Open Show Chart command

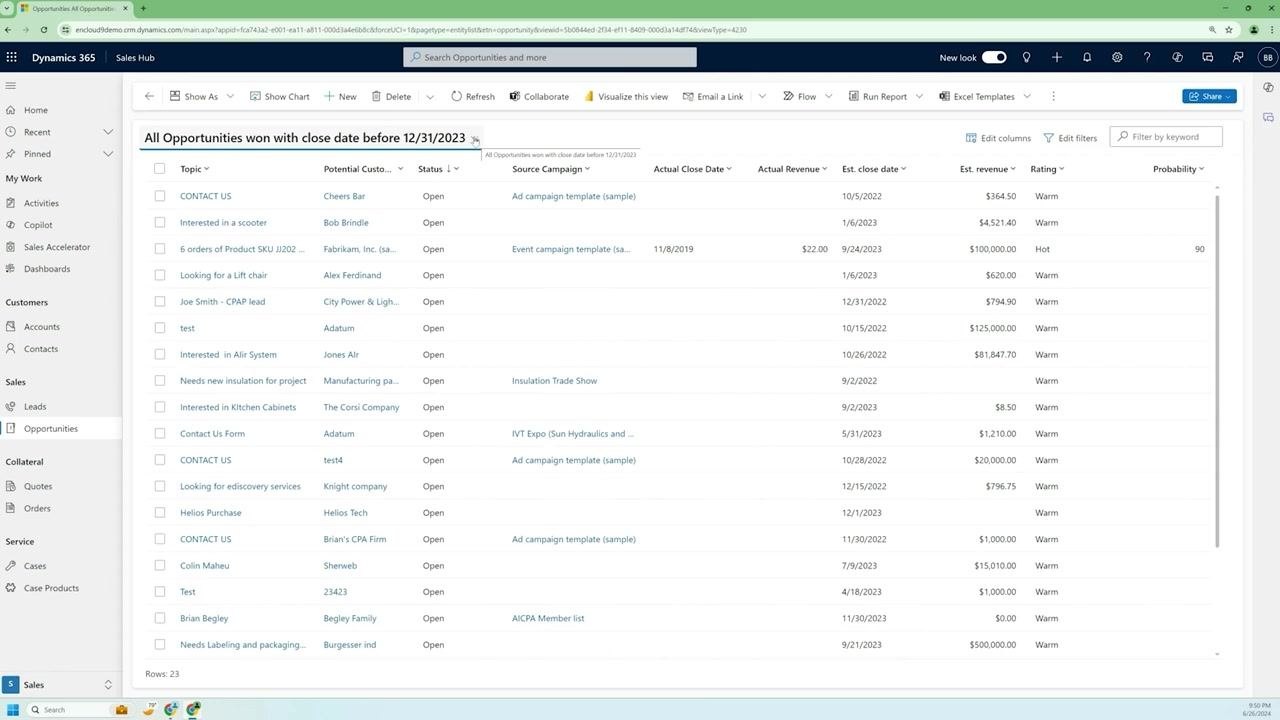click(x=279, y=96)
